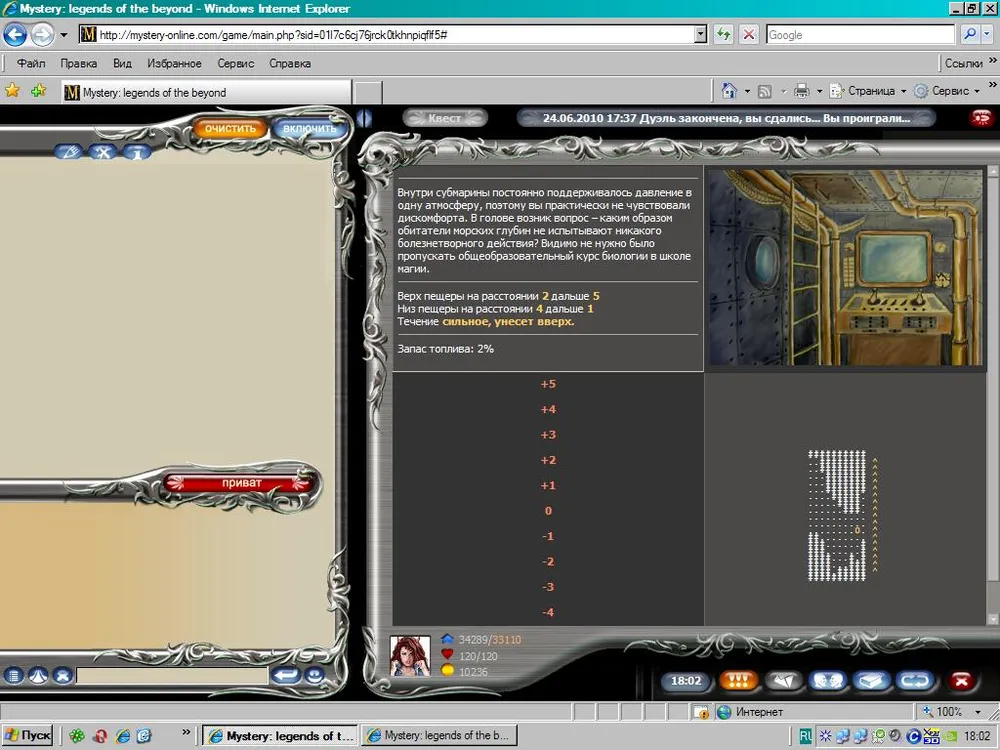
Task: Expand the address bar URL dropdown
Action: coord(700,34)
